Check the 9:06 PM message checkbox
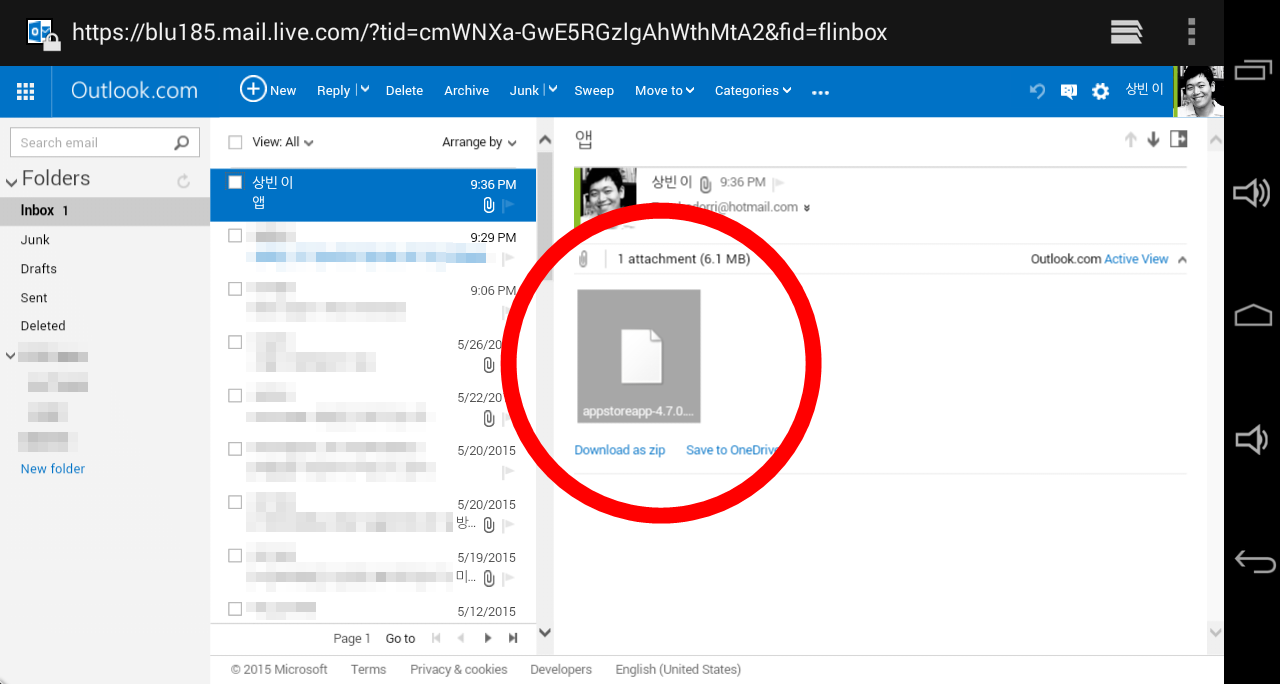Screen dimensions: 1280x684 click(x=235, y=289)
